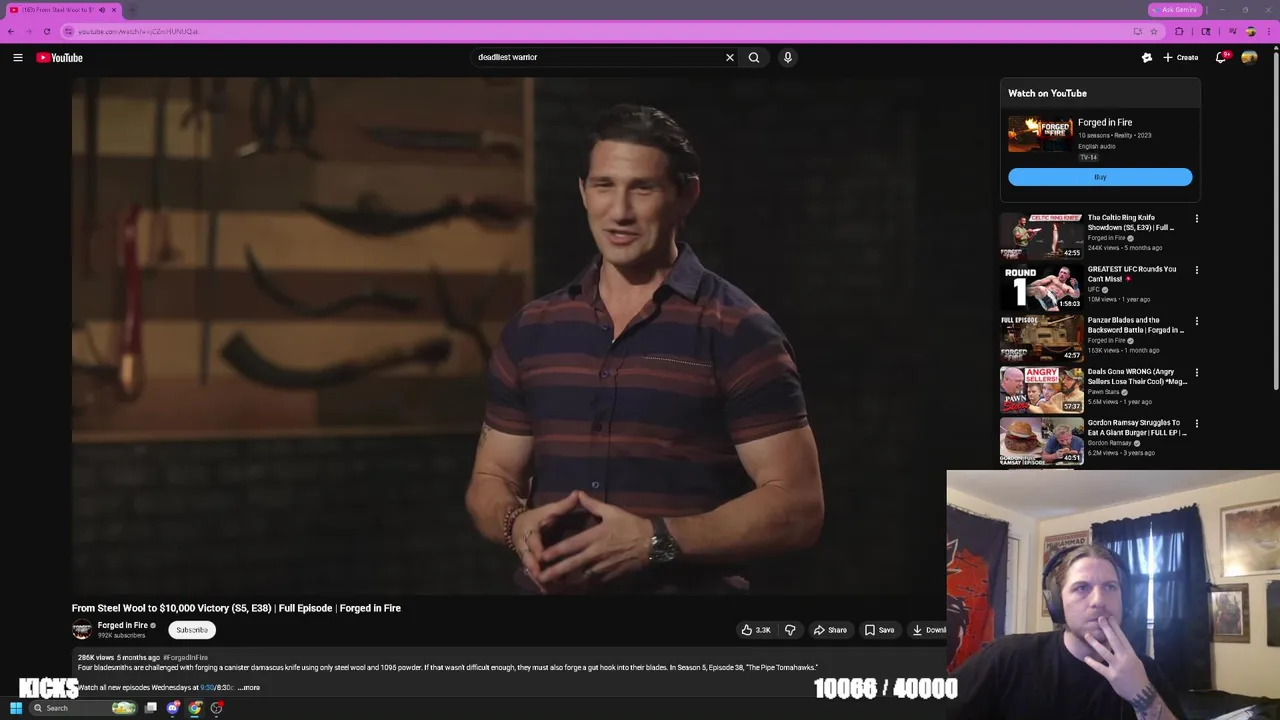Bookmark this page with the star
This screenshot has height=720, width=1280.
[1153, 32]
